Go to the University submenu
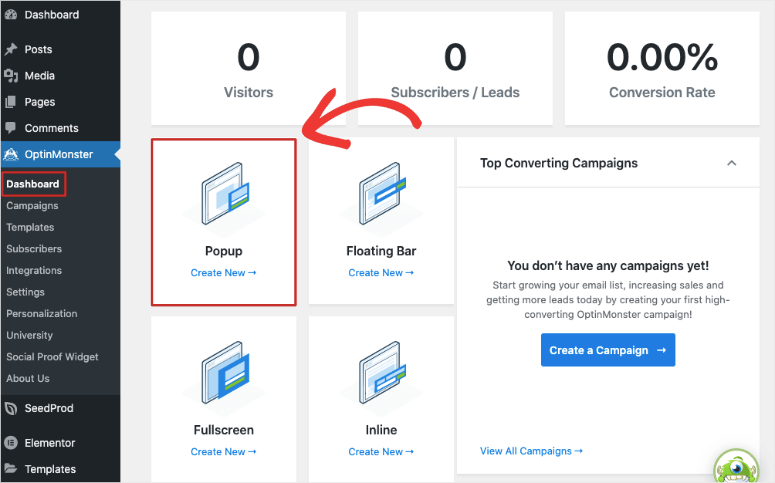This screenshot has width=775, height=483. 29,335
